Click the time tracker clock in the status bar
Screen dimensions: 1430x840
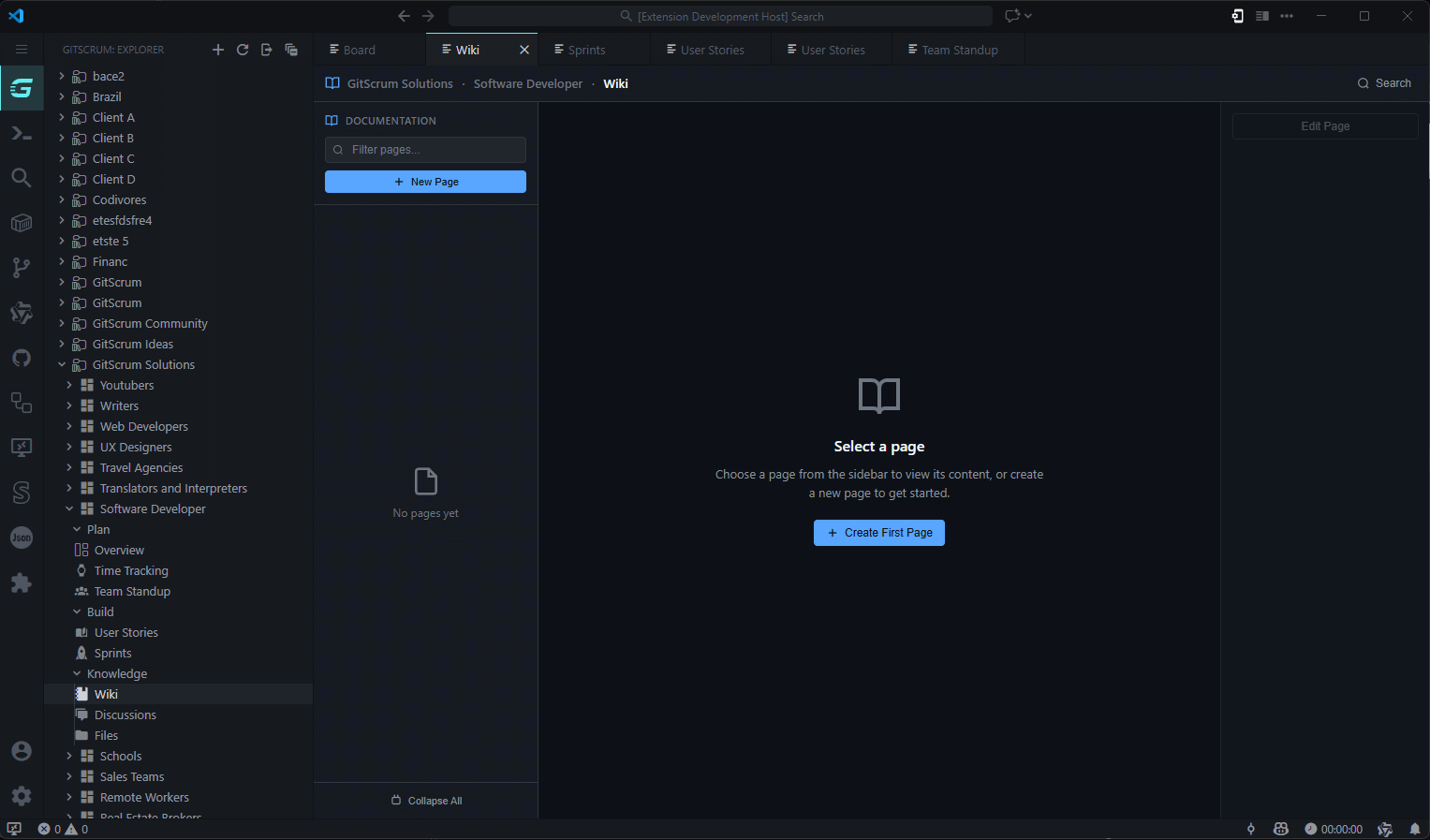[1334, 829]
